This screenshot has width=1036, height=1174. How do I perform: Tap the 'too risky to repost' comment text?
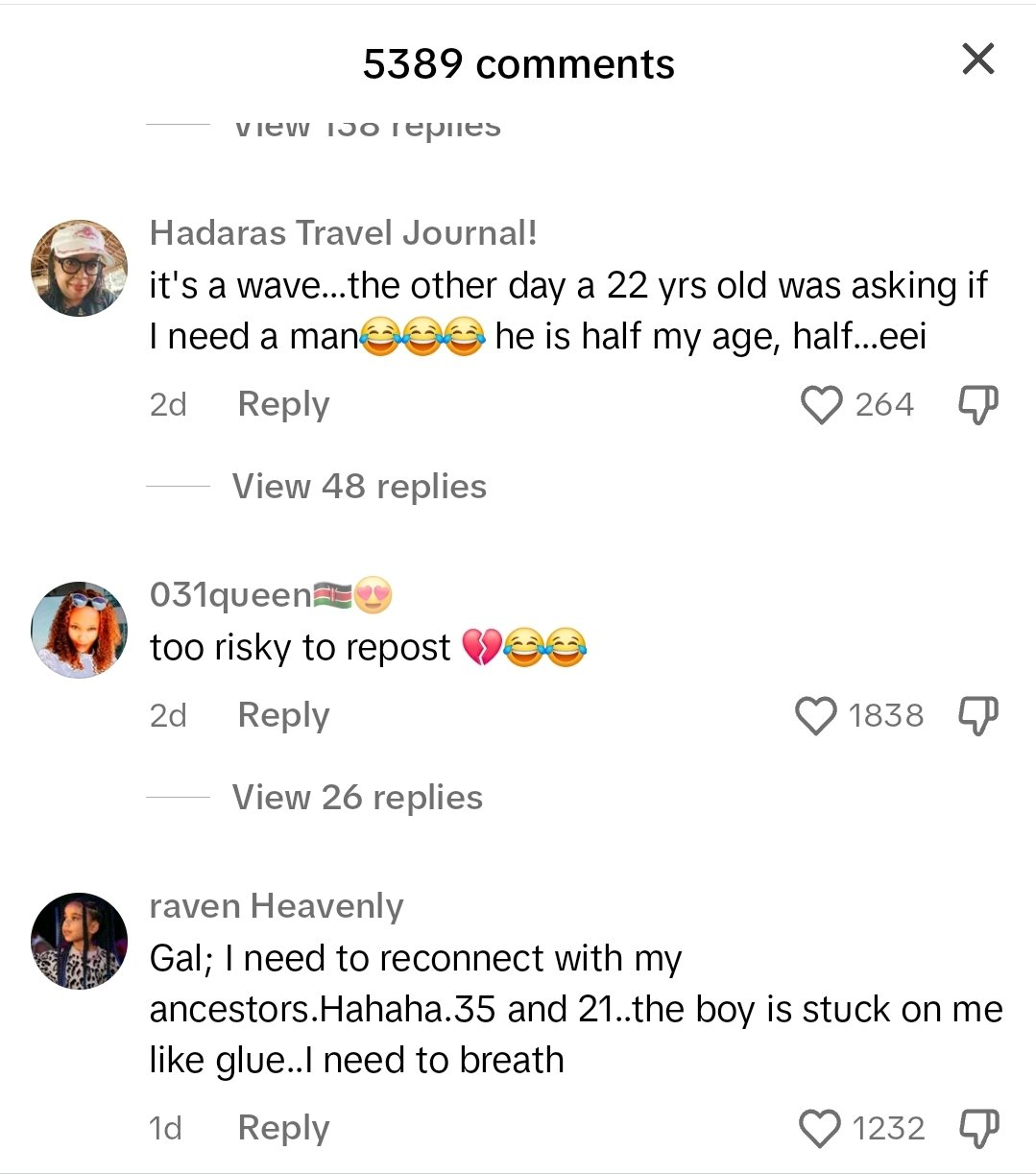(x=300, y=649)
